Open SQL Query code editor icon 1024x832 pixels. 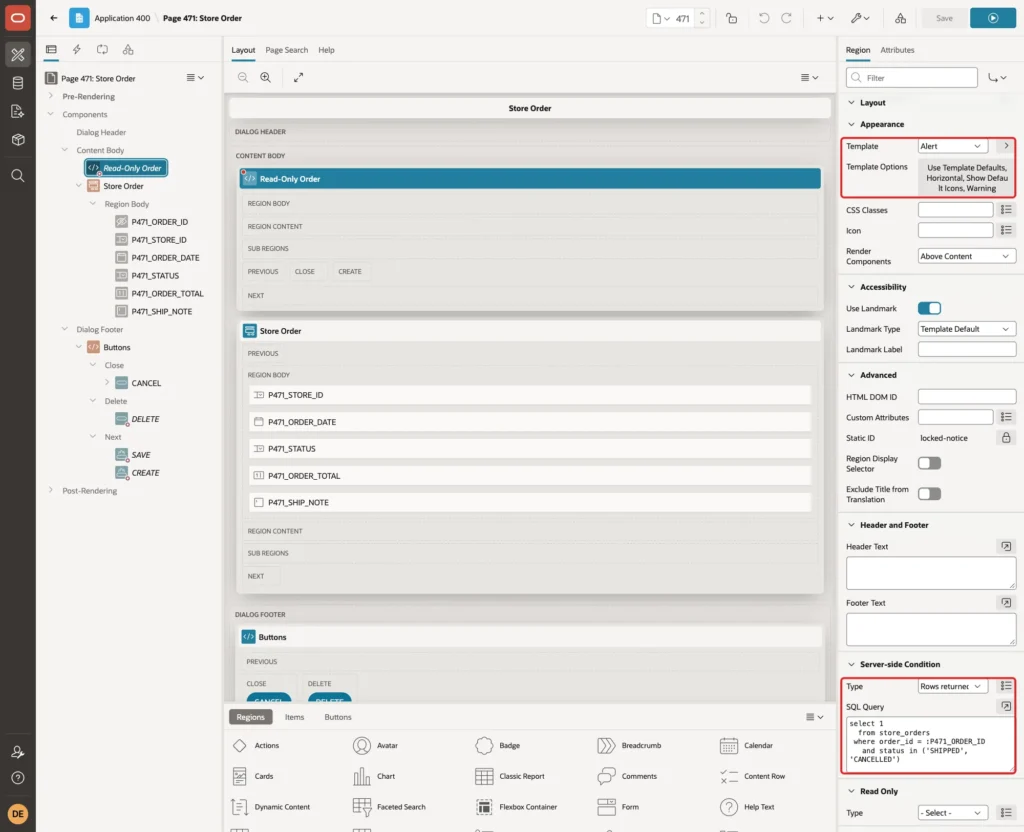click(x=1006, y=706)
